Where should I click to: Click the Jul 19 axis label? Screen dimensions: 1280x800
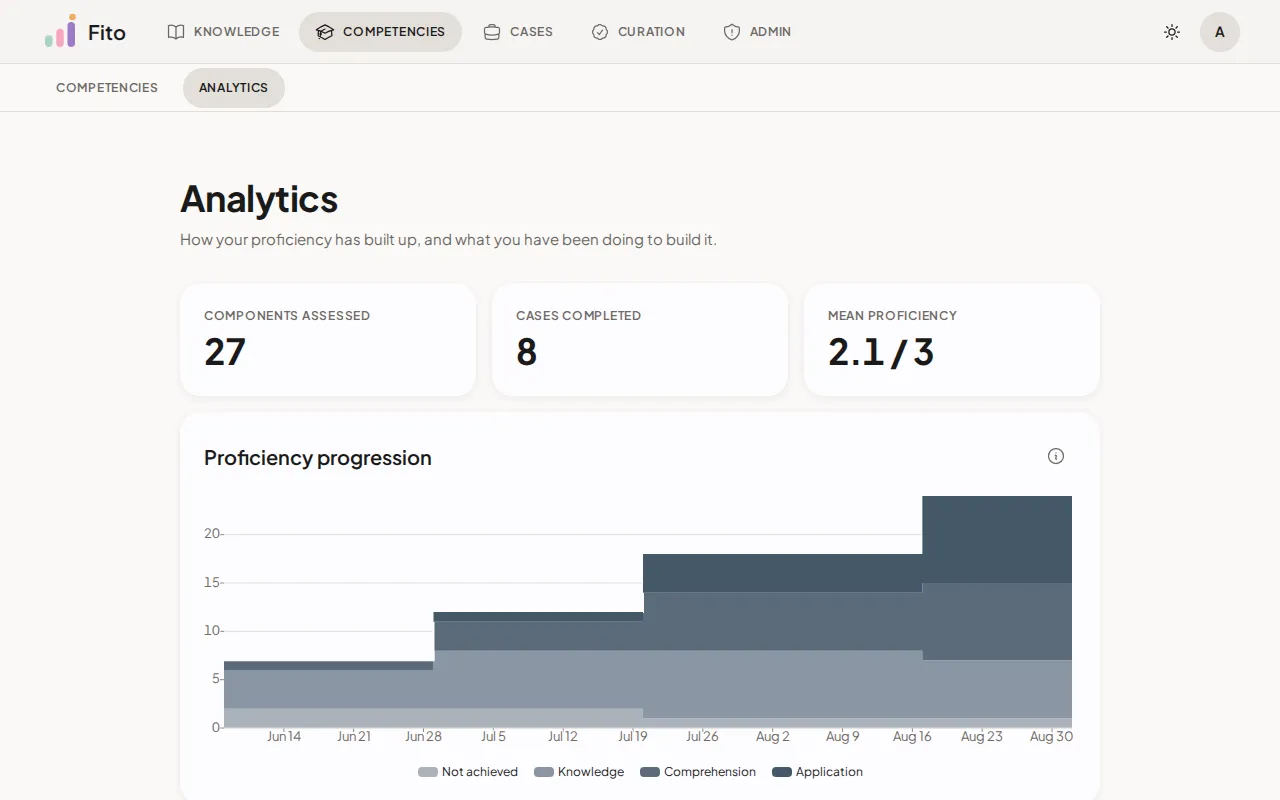click(x=632, y=737)
